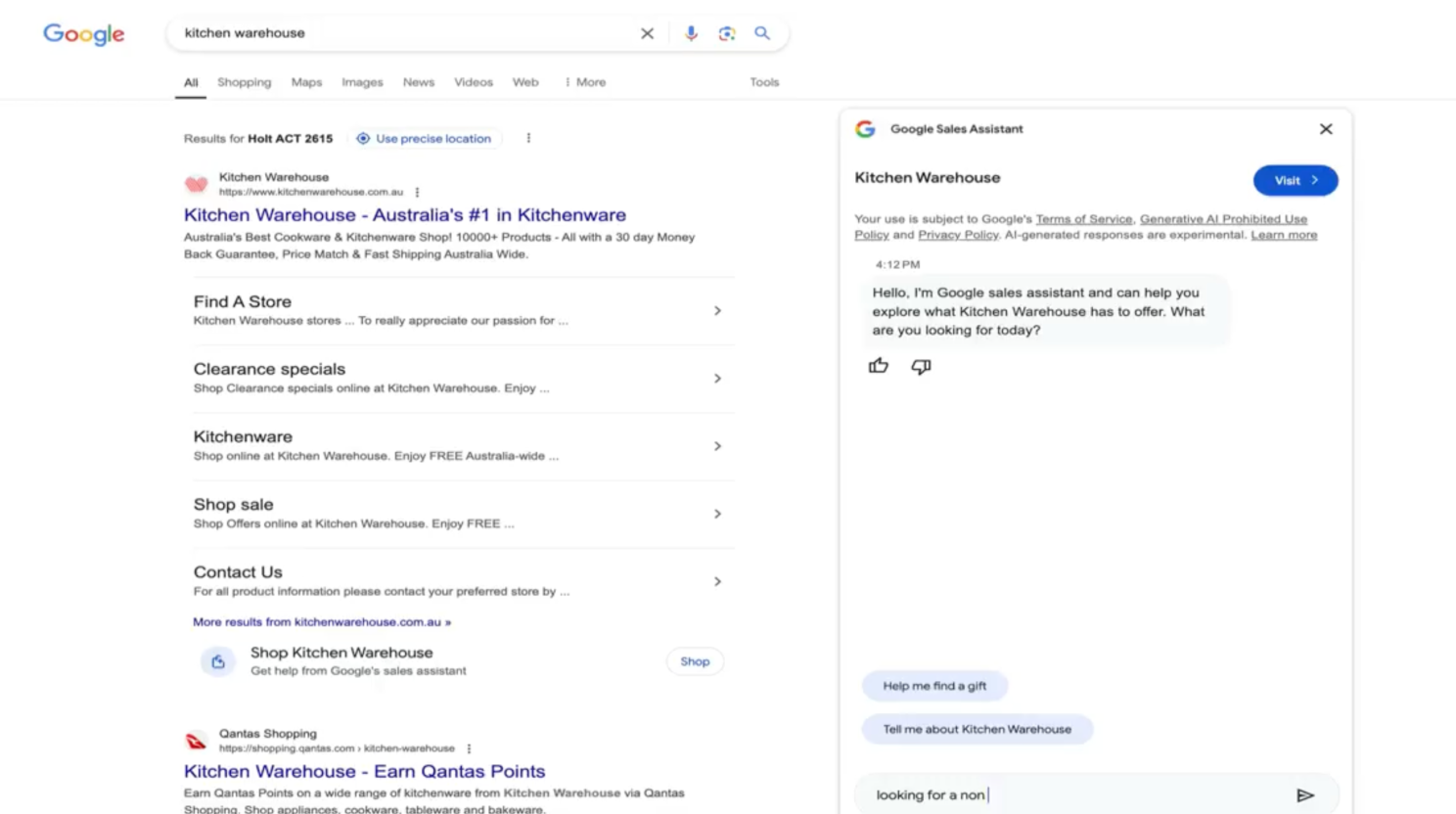Click the magnifying glass search icon
This screenshot has width=1456, height=814.
click(x=761, y=33)
